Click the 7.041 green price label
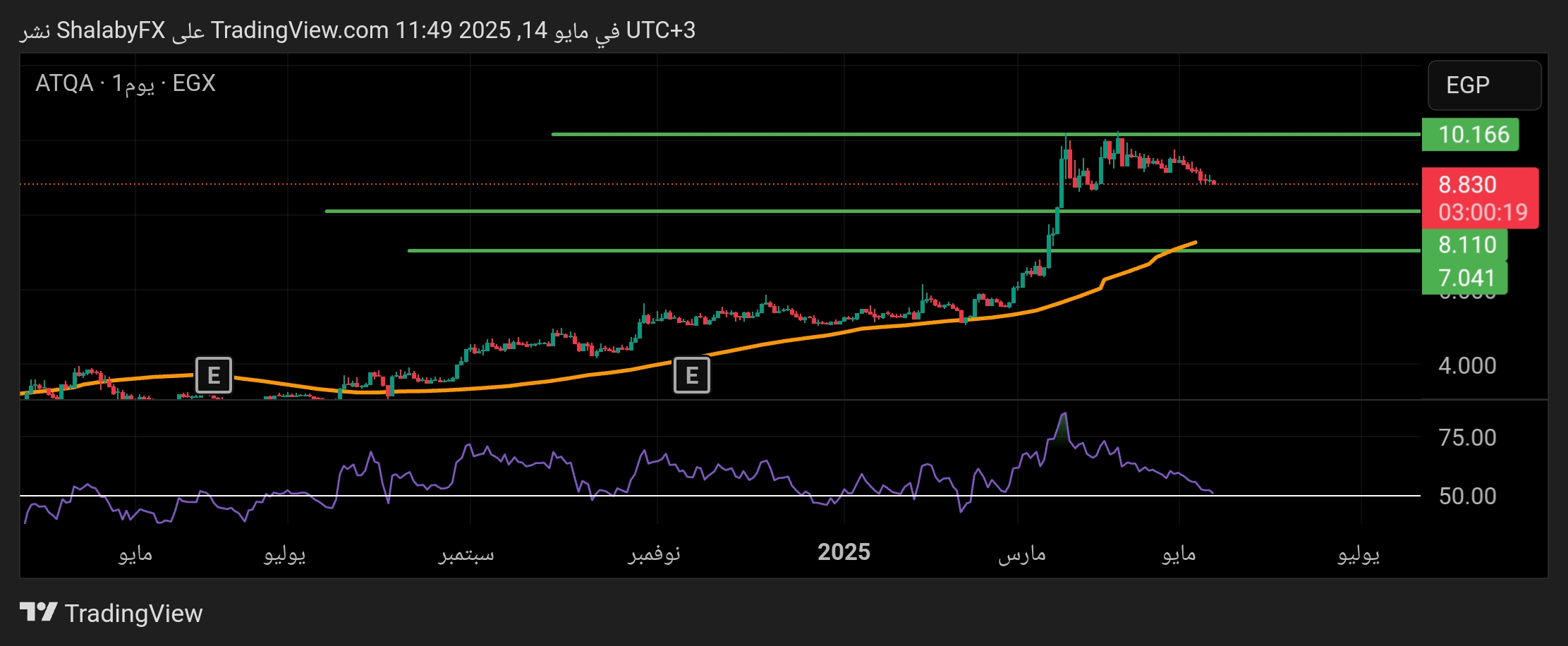Image resolution: width=1568 pixels, height=646 pixels. (x=1464, y=278)
